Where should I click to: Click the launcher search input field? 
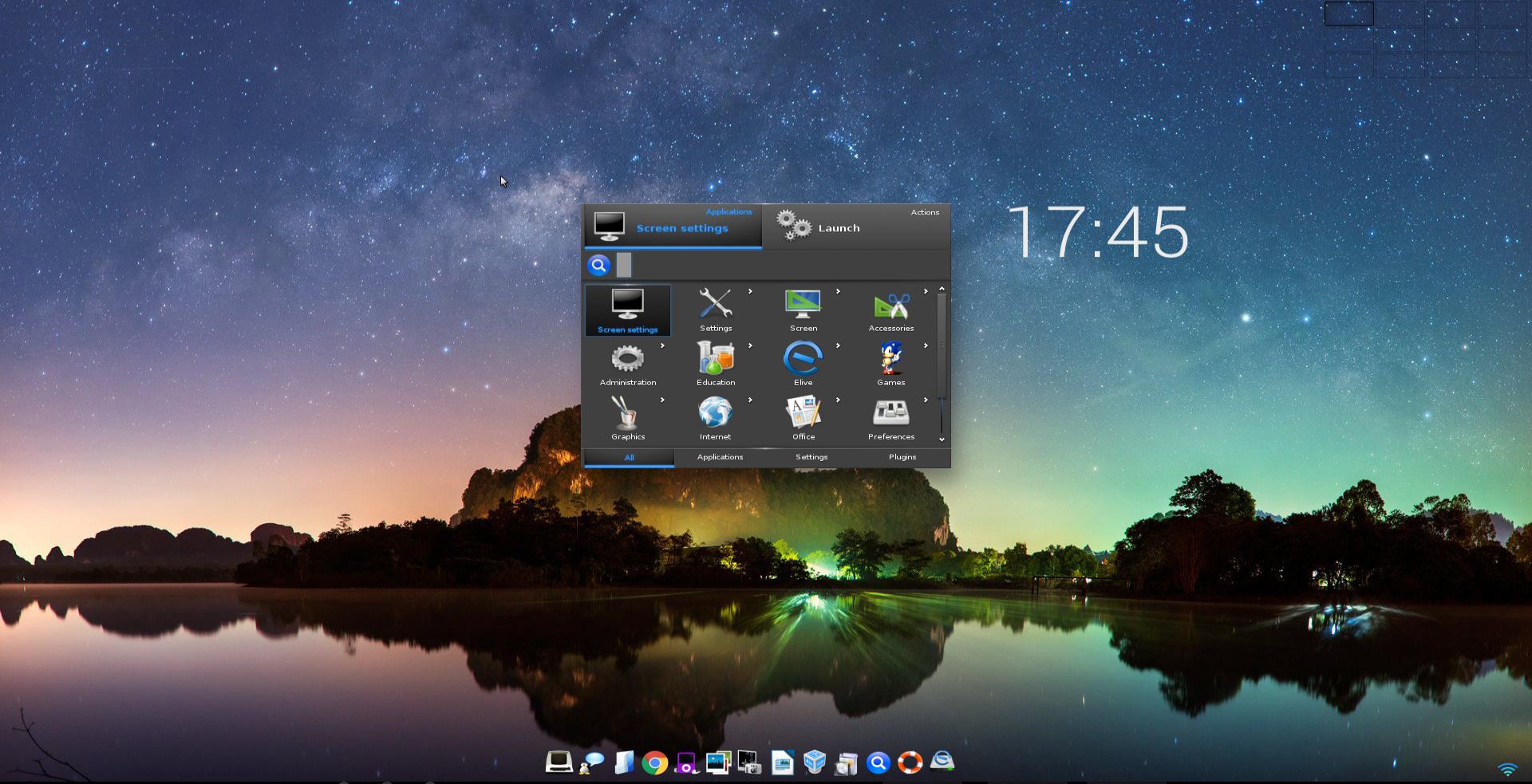click(x=782, y=266)
